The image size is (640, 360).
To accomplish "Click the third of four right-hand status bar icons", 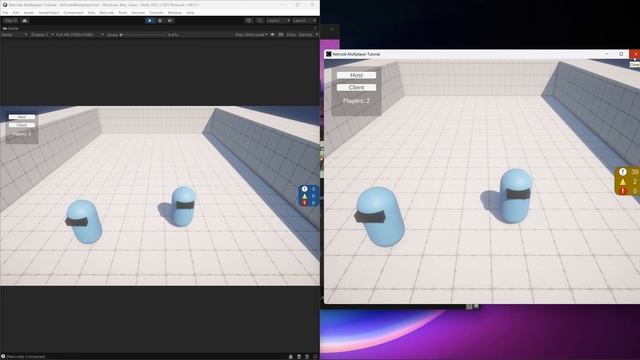I will [x=307, y=357].
